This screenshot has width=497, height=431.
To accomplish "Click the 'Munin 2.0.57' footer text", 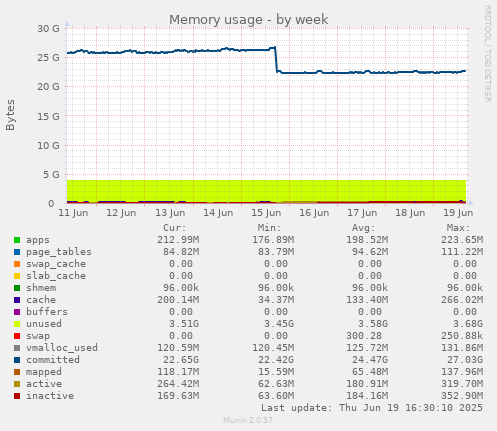I will point(248,420).
